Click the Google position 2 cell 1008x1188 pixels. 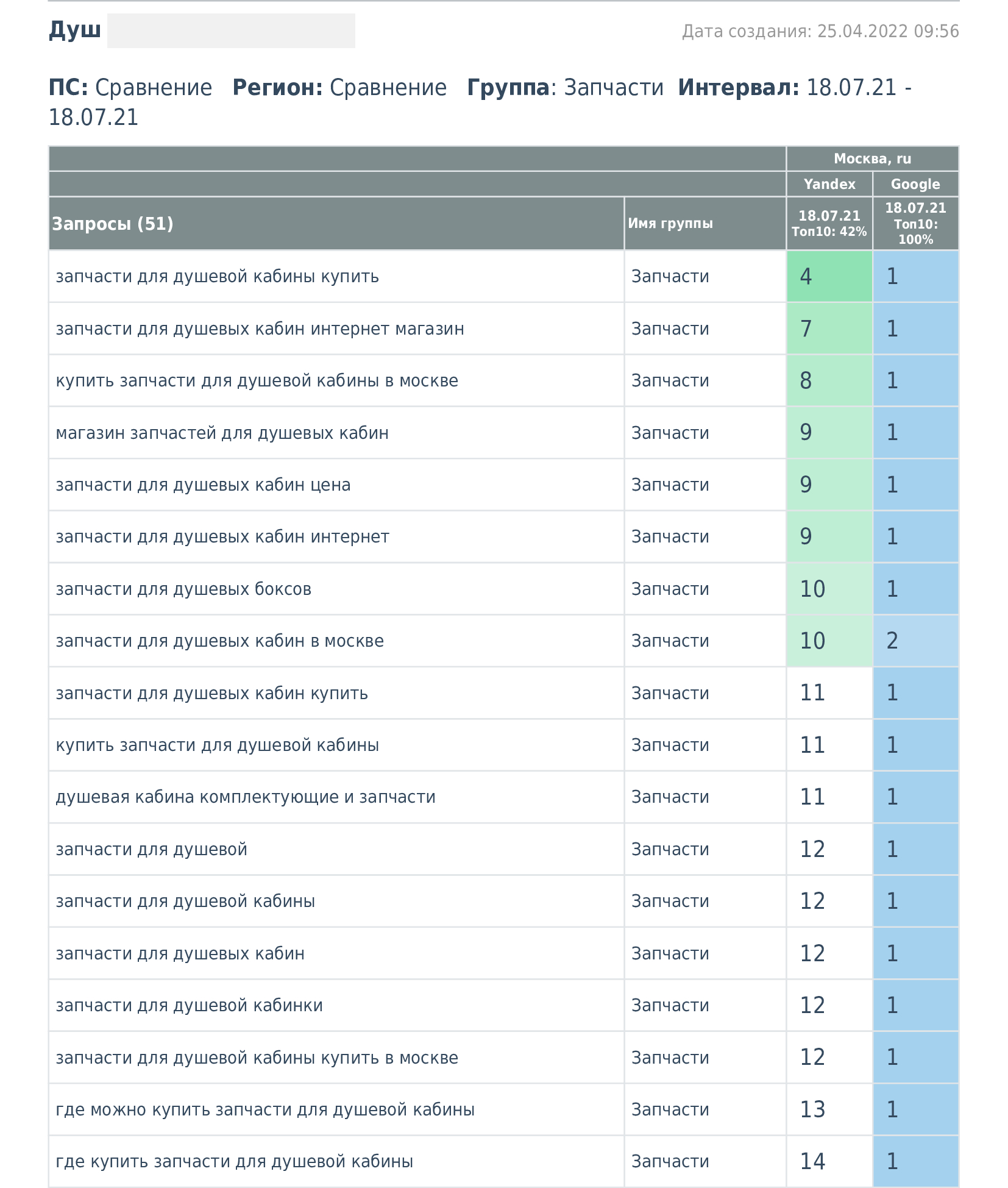pyautogui.click(x=915, y=641)
